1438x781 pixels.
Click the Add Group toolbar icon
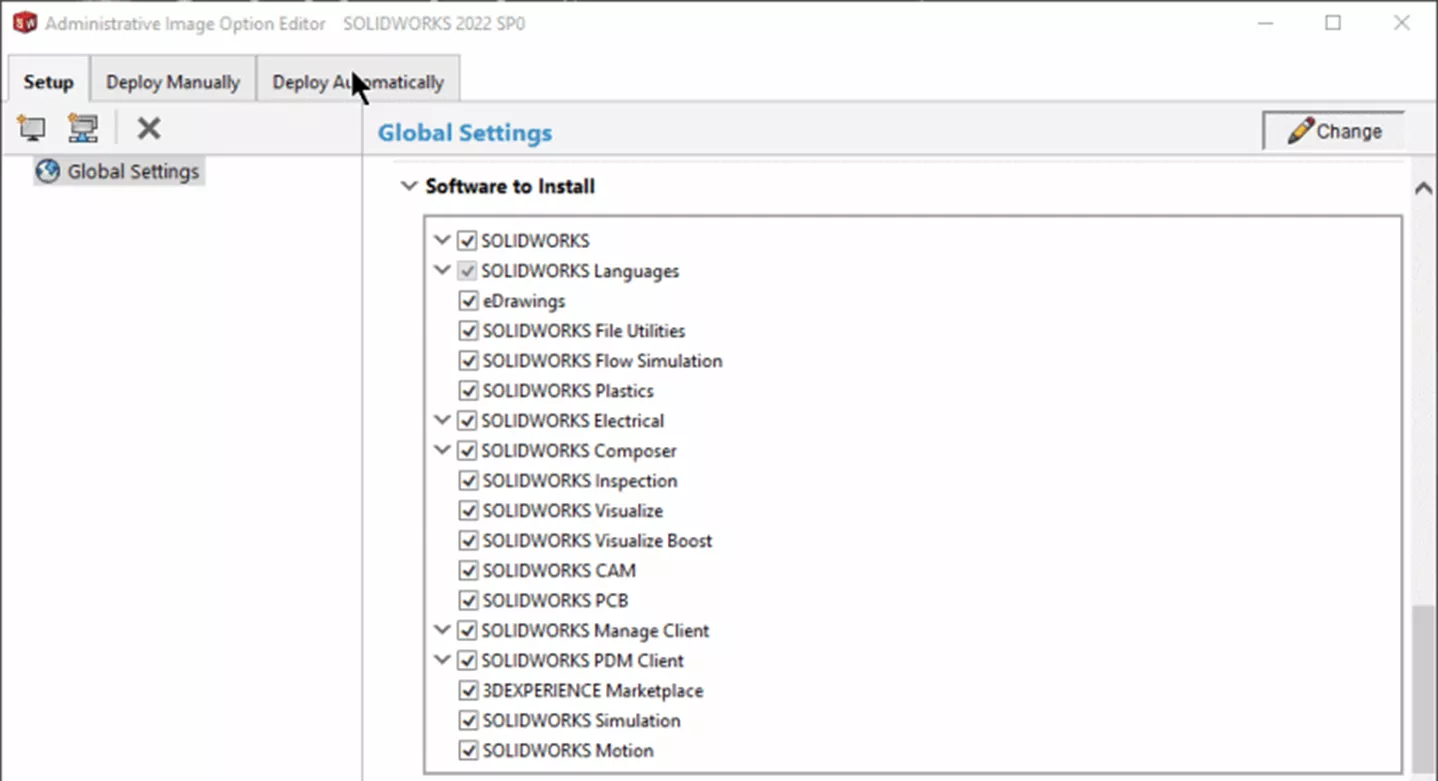[x=83, y=128]
